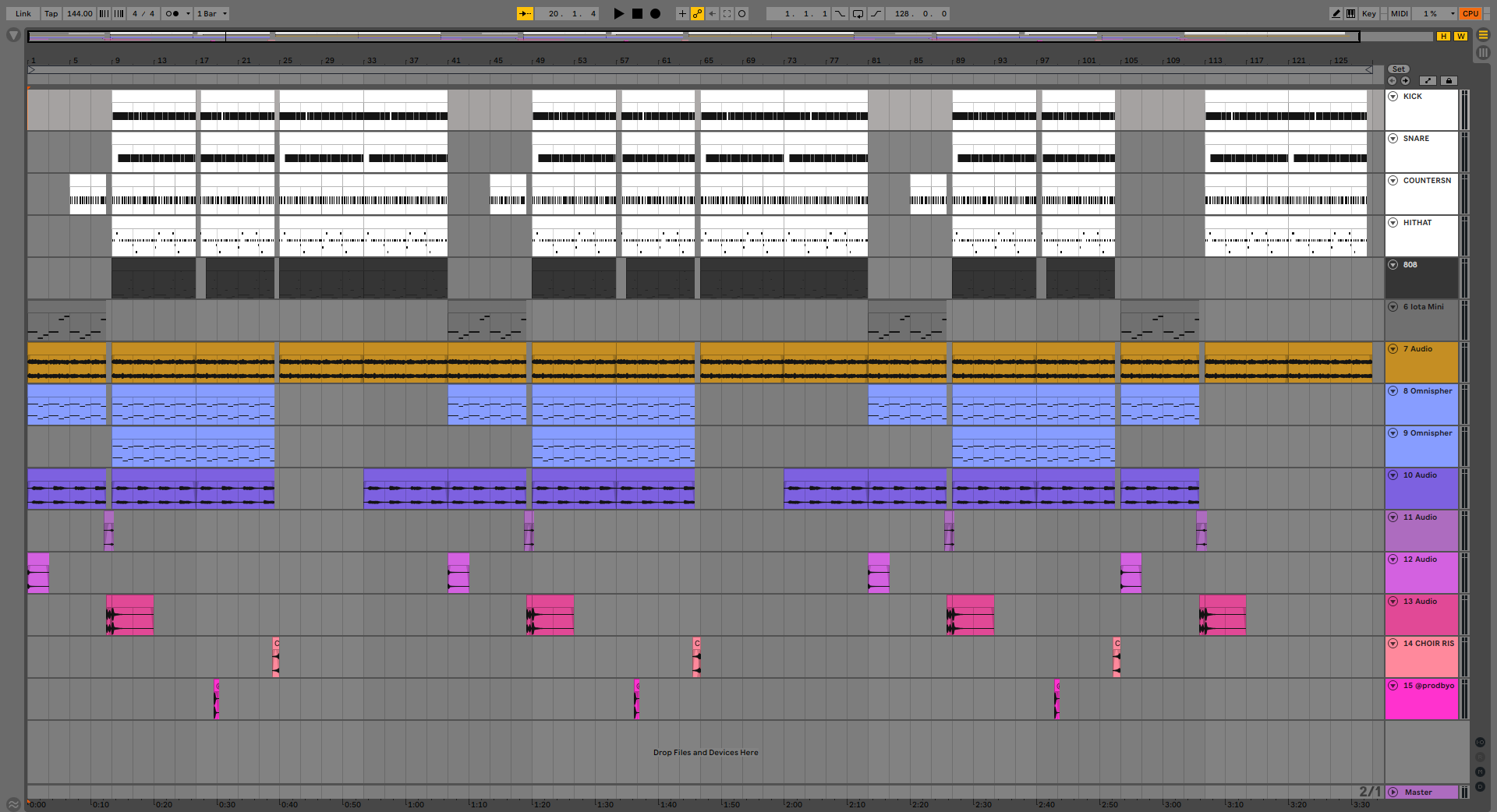Click the Master track play button
Screen dimensions: 1497x812
coord(1393,793)
